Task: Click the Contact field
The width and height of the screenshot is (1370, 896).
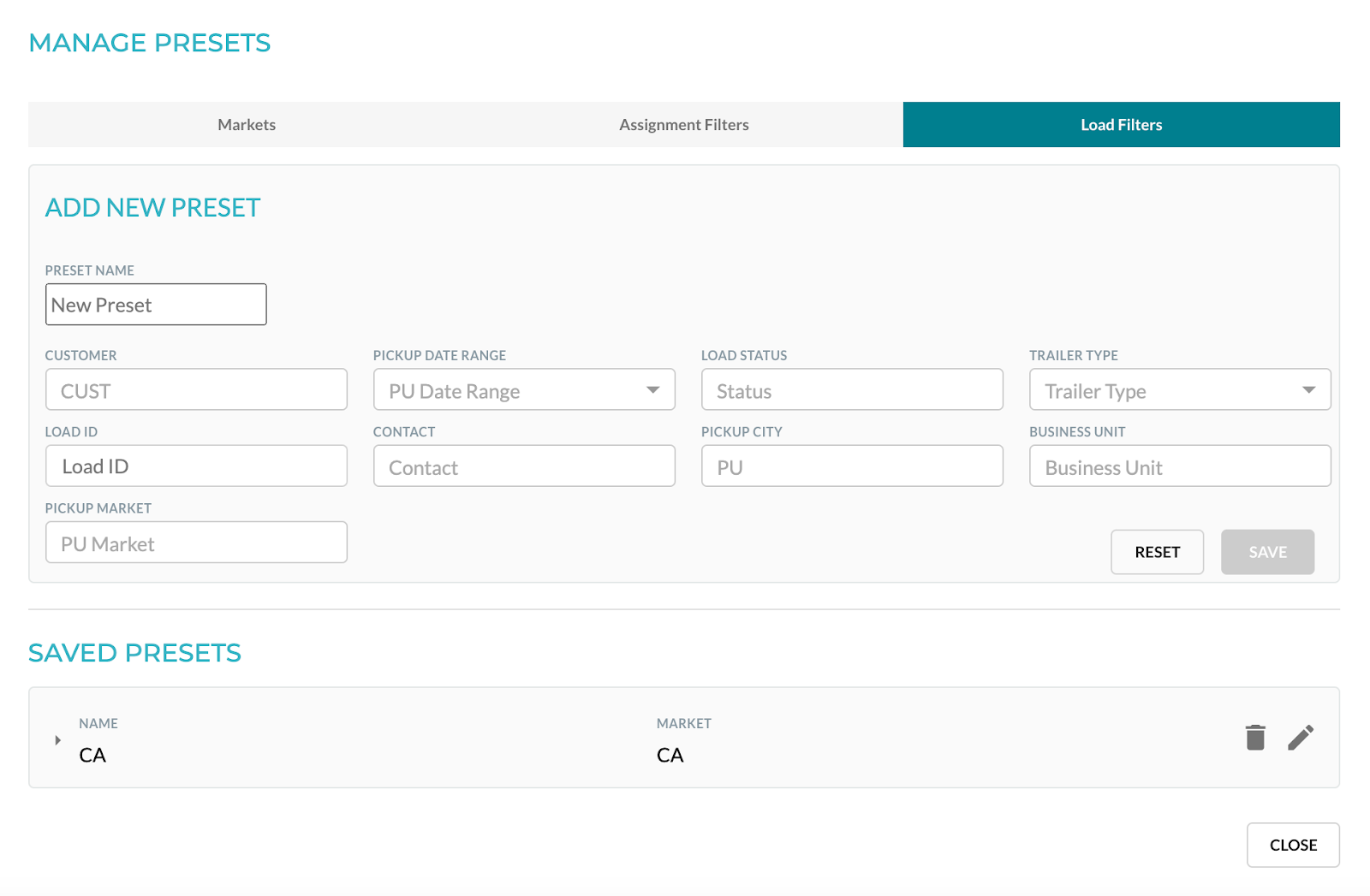Action: [x=523, y=466]
